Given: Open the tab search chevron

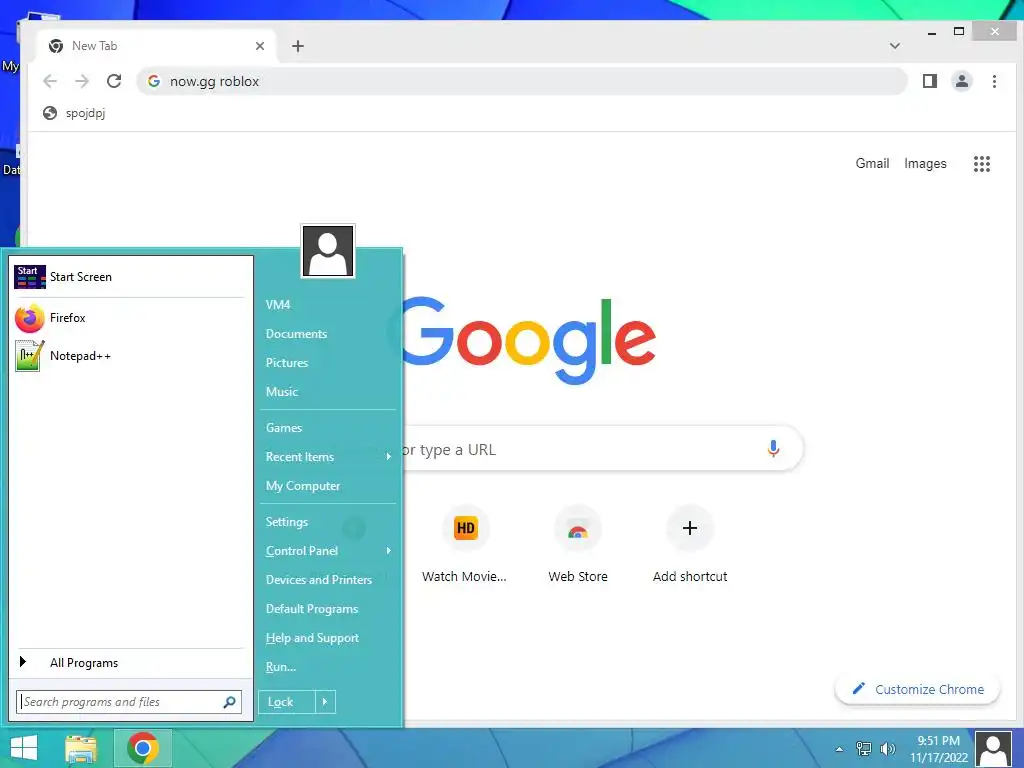Looking at the screenshot, I should [895, 46].
